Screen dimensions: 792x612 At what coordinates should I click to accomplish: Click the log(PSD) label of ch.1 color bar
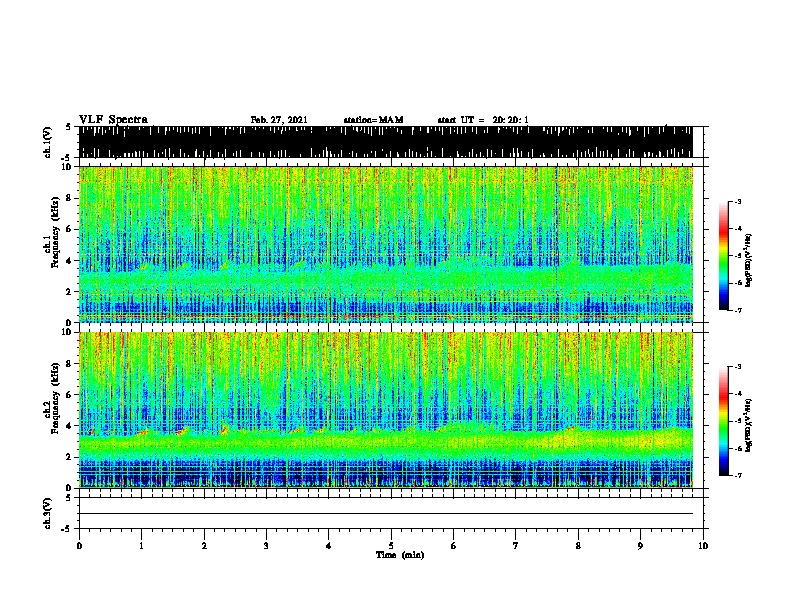pos(749,260)
